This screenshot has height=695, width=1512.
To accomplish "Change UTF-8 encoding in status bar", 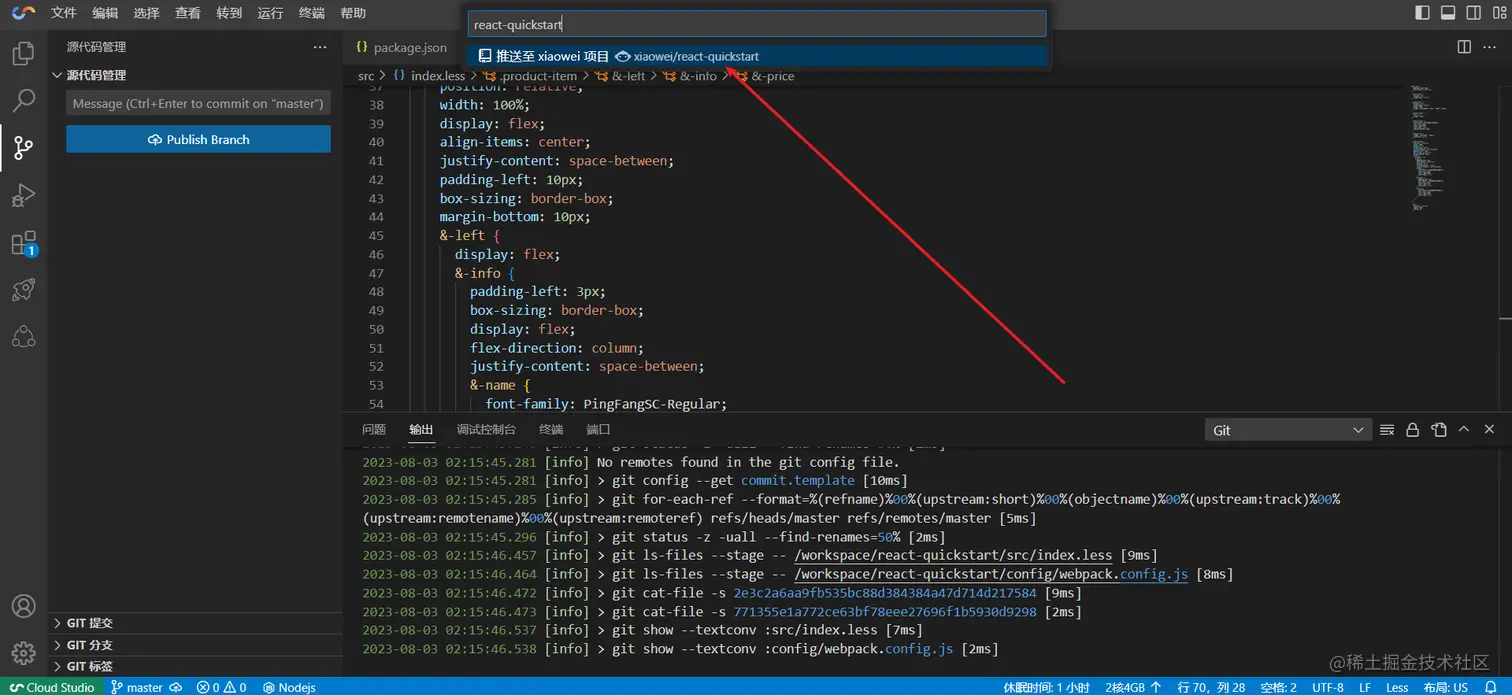I will click(x=1328, y=687).
